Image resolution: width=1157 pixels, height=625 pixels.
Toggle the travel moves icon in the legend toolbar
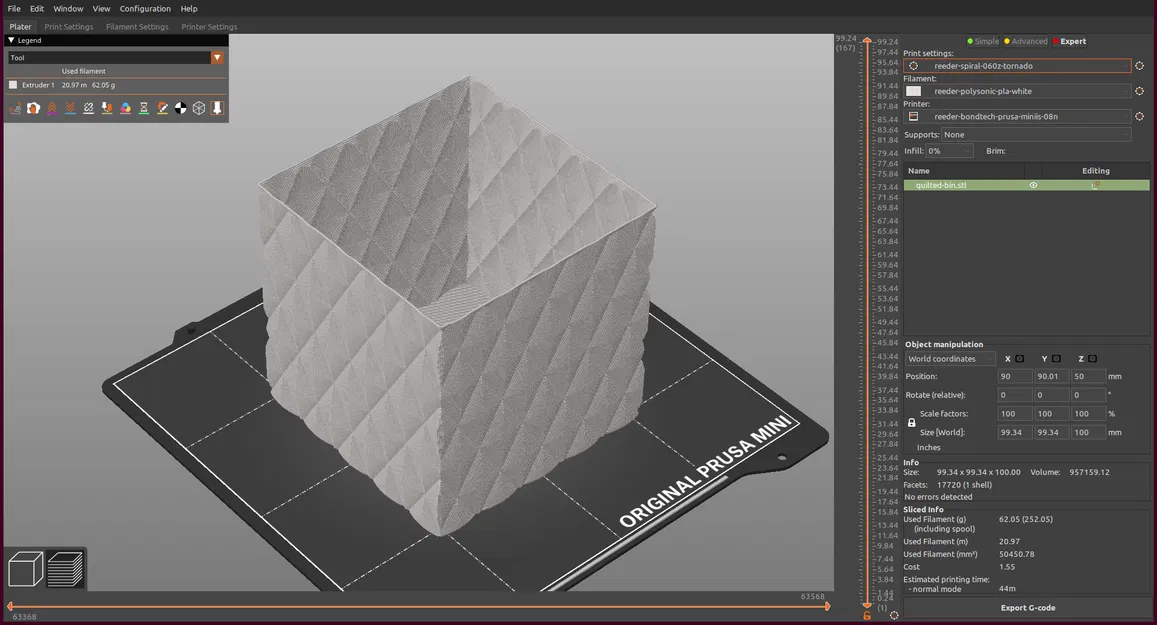[15, 107]
